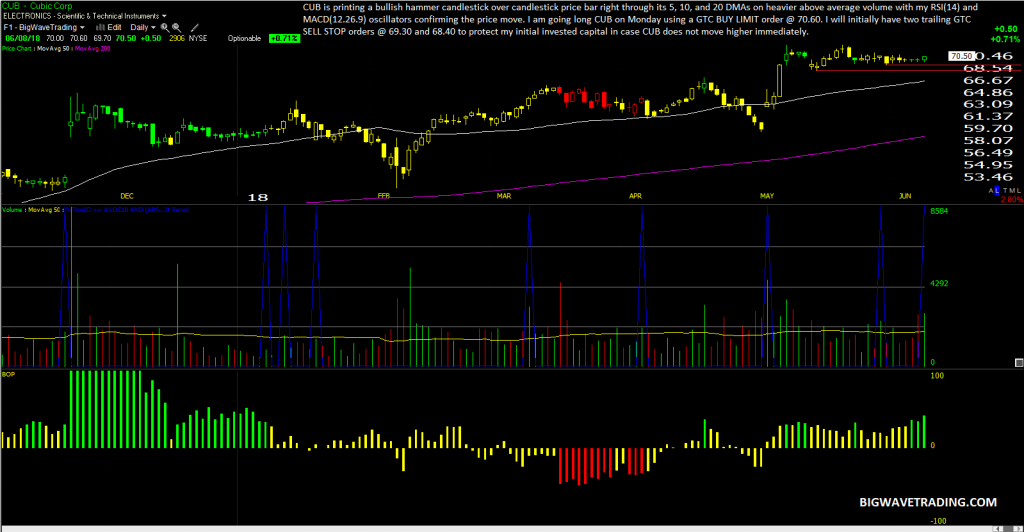Click the MAR month label

504,196
